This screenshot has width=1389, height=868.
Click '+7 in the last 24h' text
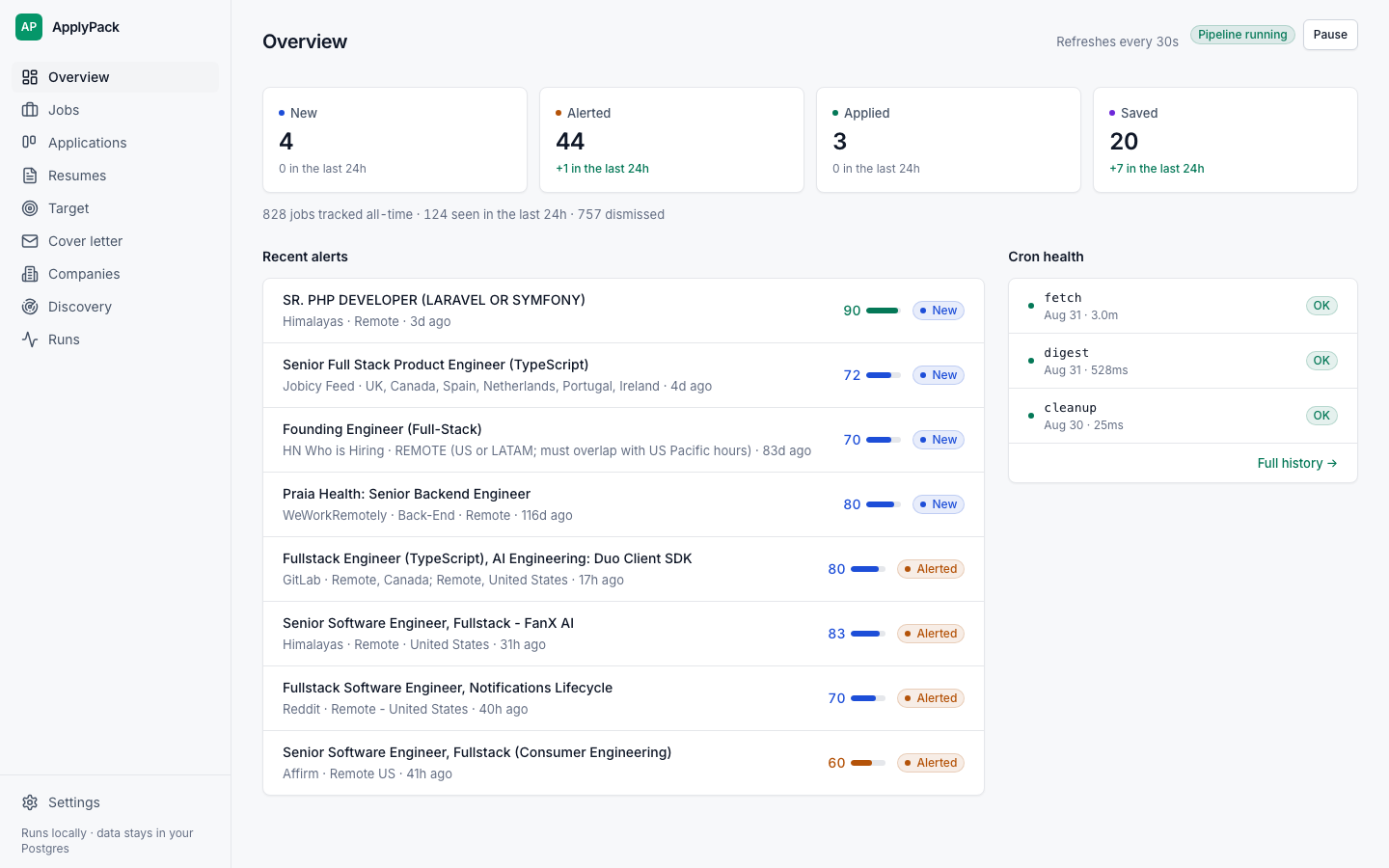point(1157,169)
